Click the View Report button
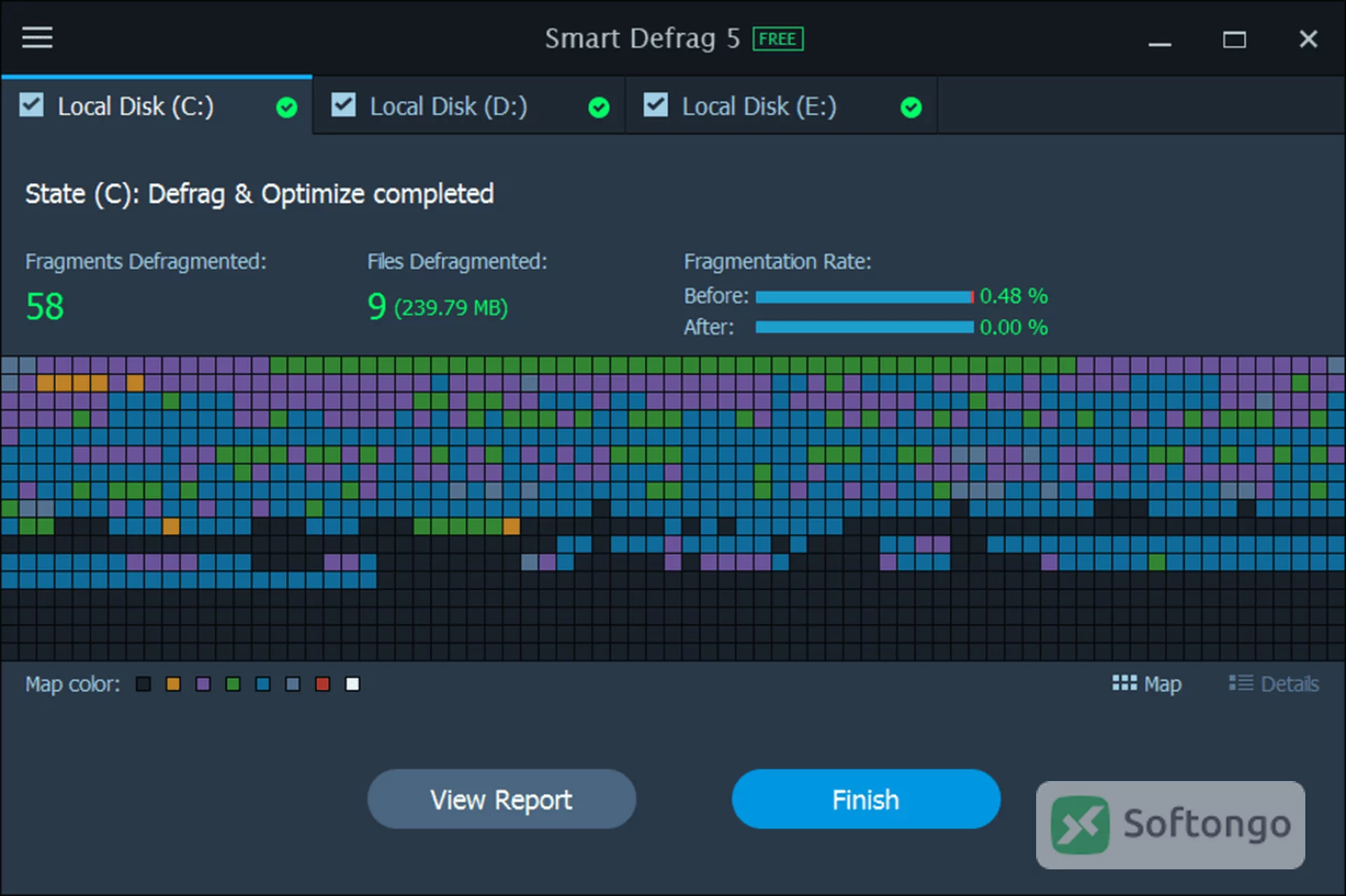 501,799
